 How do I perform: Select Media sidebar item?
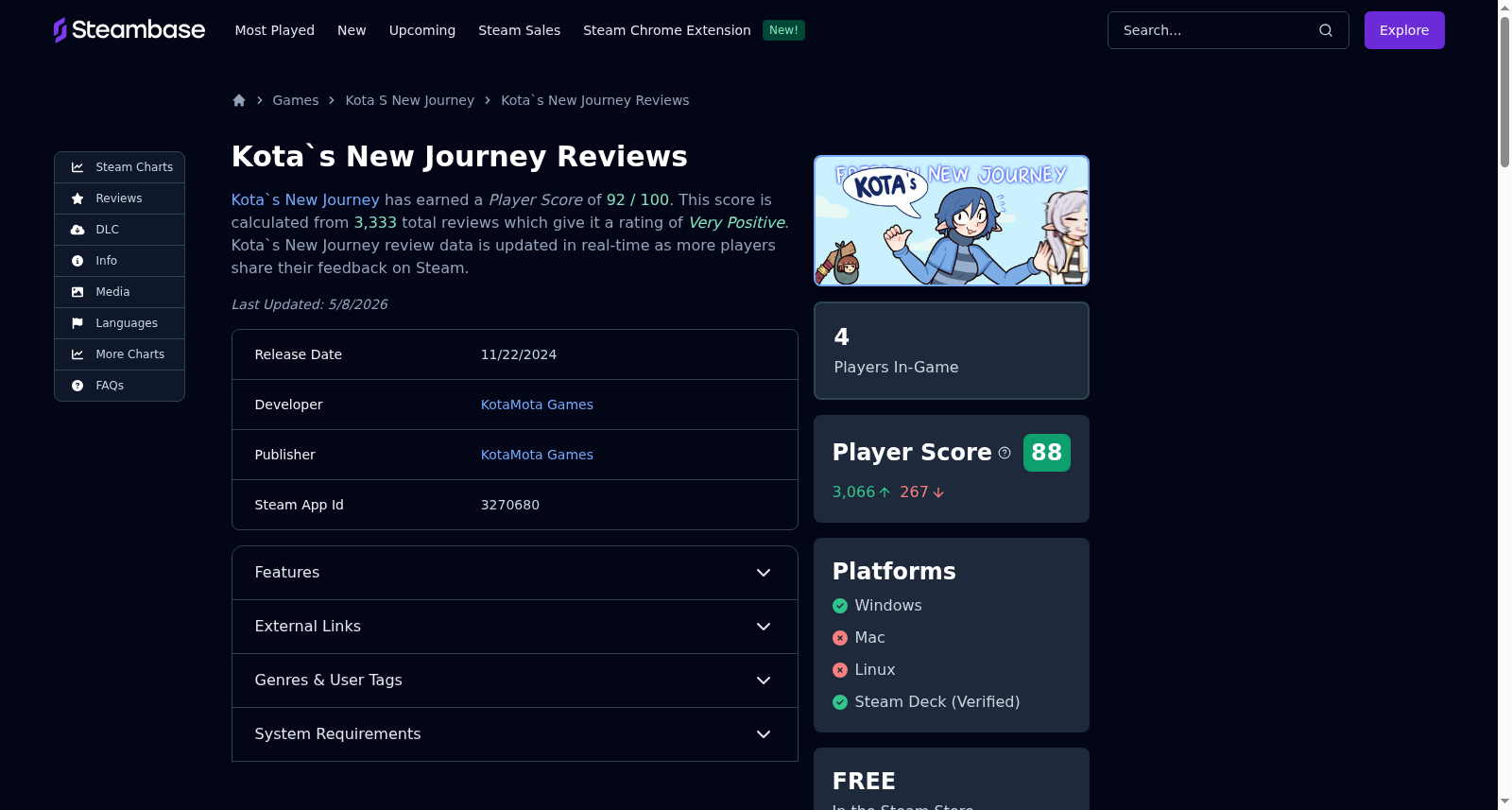[x=119, y=292]
